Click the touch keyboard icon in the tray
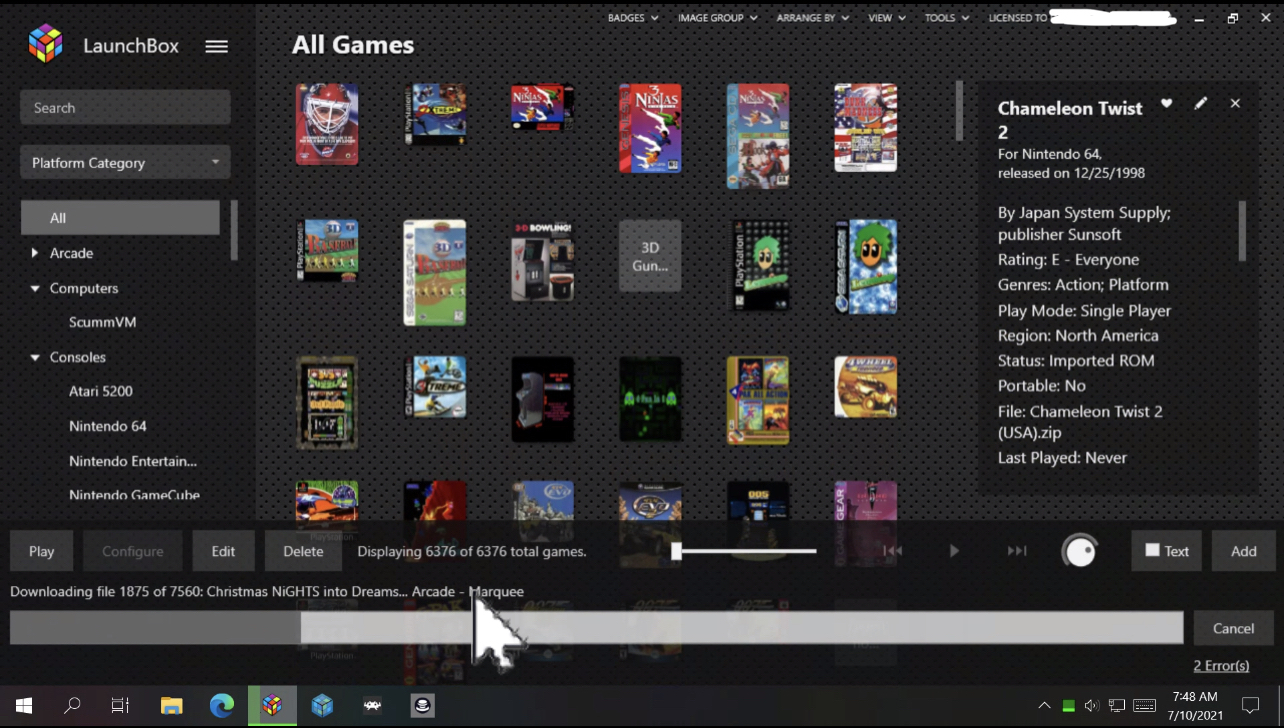The image size is (1284, 728). click(x=1144, y=706)
